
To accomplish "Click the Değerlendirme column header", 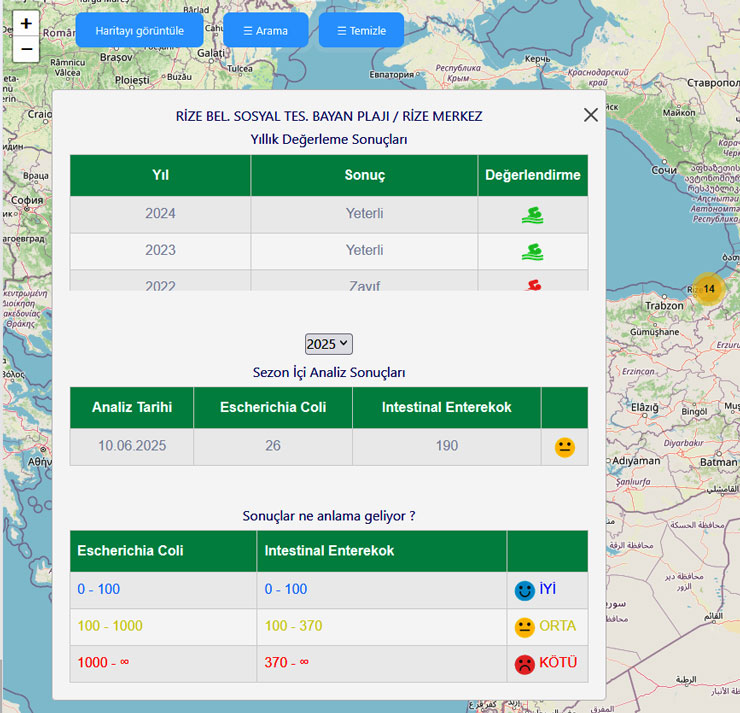I will click(533, 175).
